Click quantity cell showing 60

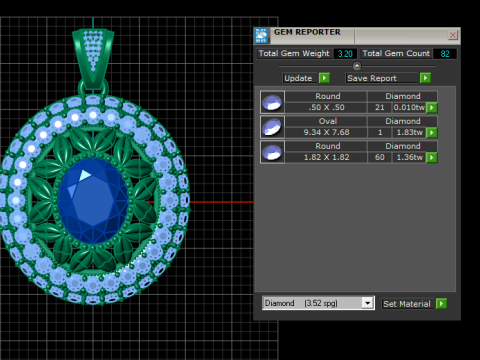(x=380, y=157)
